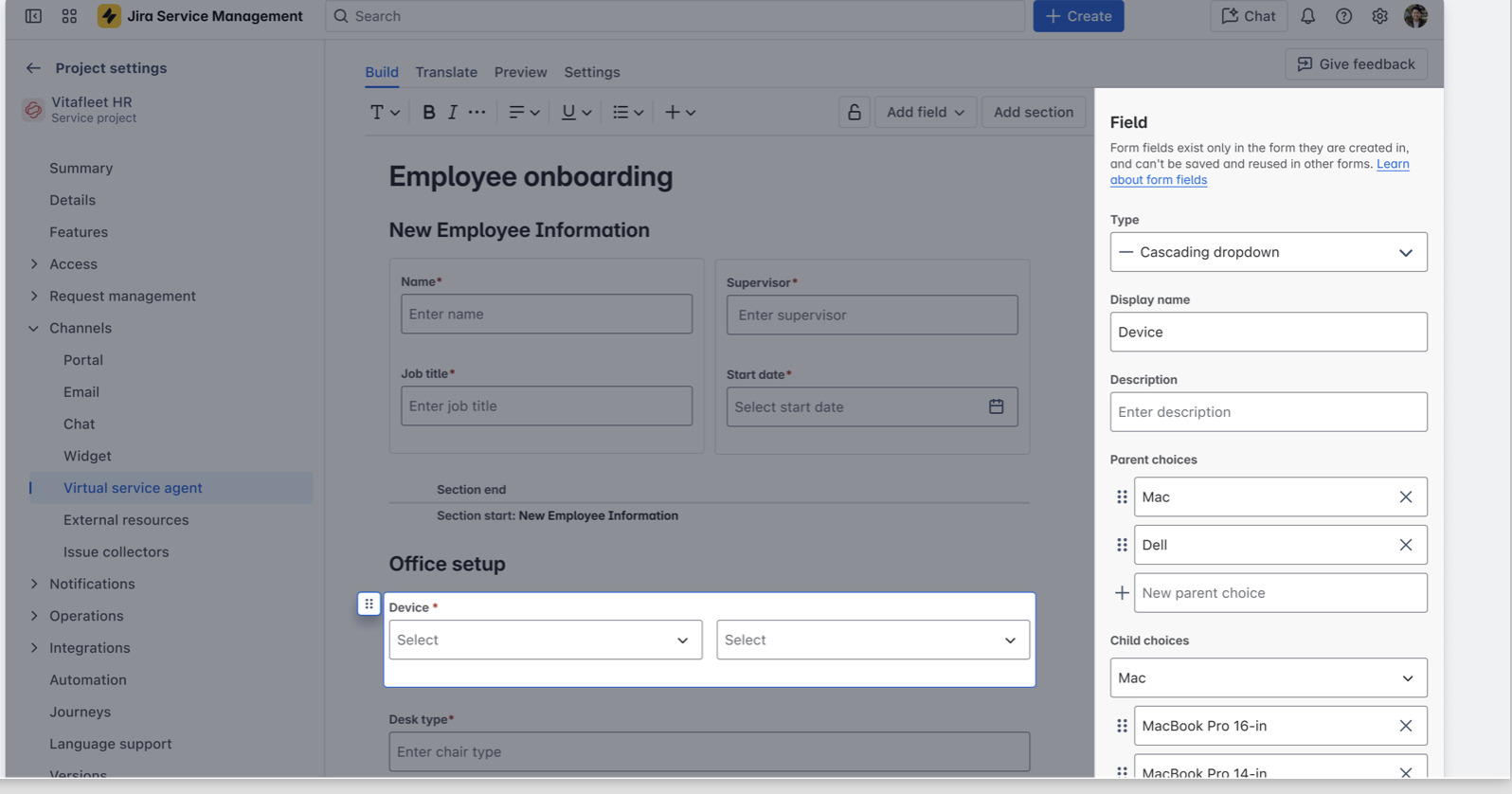
Task: Open the Learn about form fields link
Action: pos(1259,171)
